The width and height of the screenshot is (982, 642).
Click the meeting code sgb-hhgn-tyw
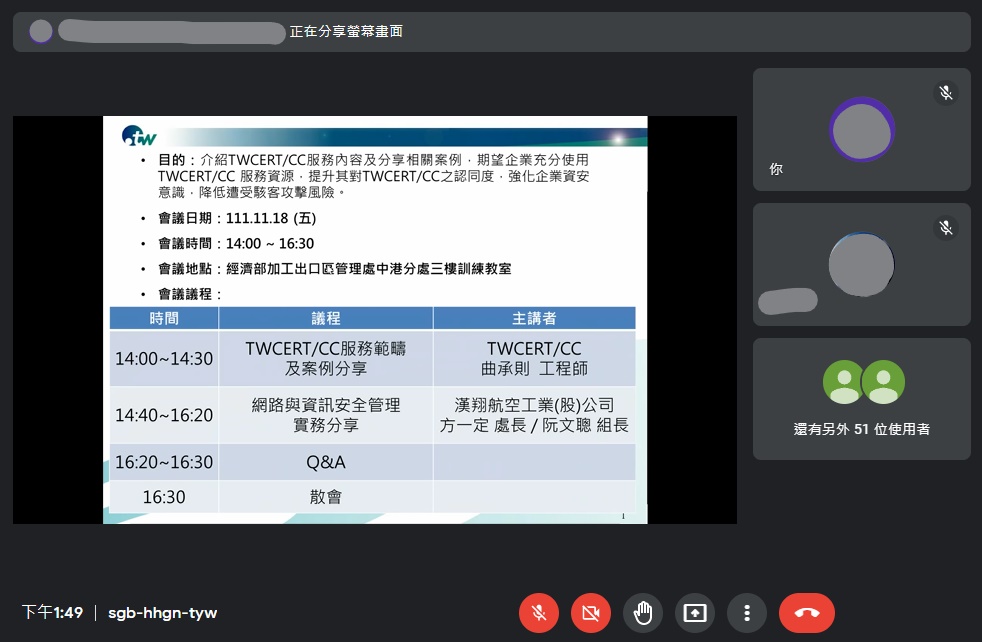162,613
